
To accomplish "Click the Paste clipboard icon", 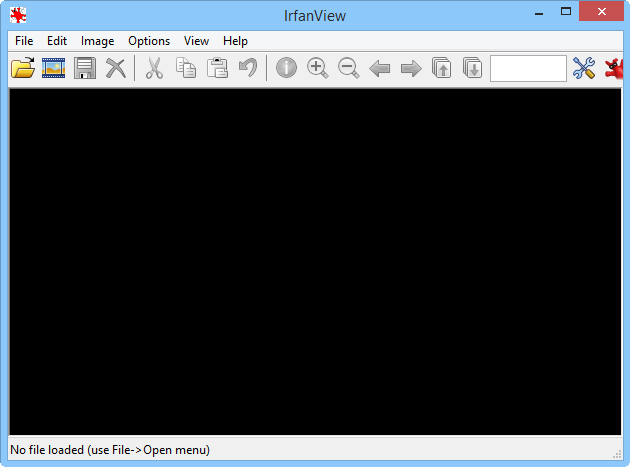I will click(217, 68).
